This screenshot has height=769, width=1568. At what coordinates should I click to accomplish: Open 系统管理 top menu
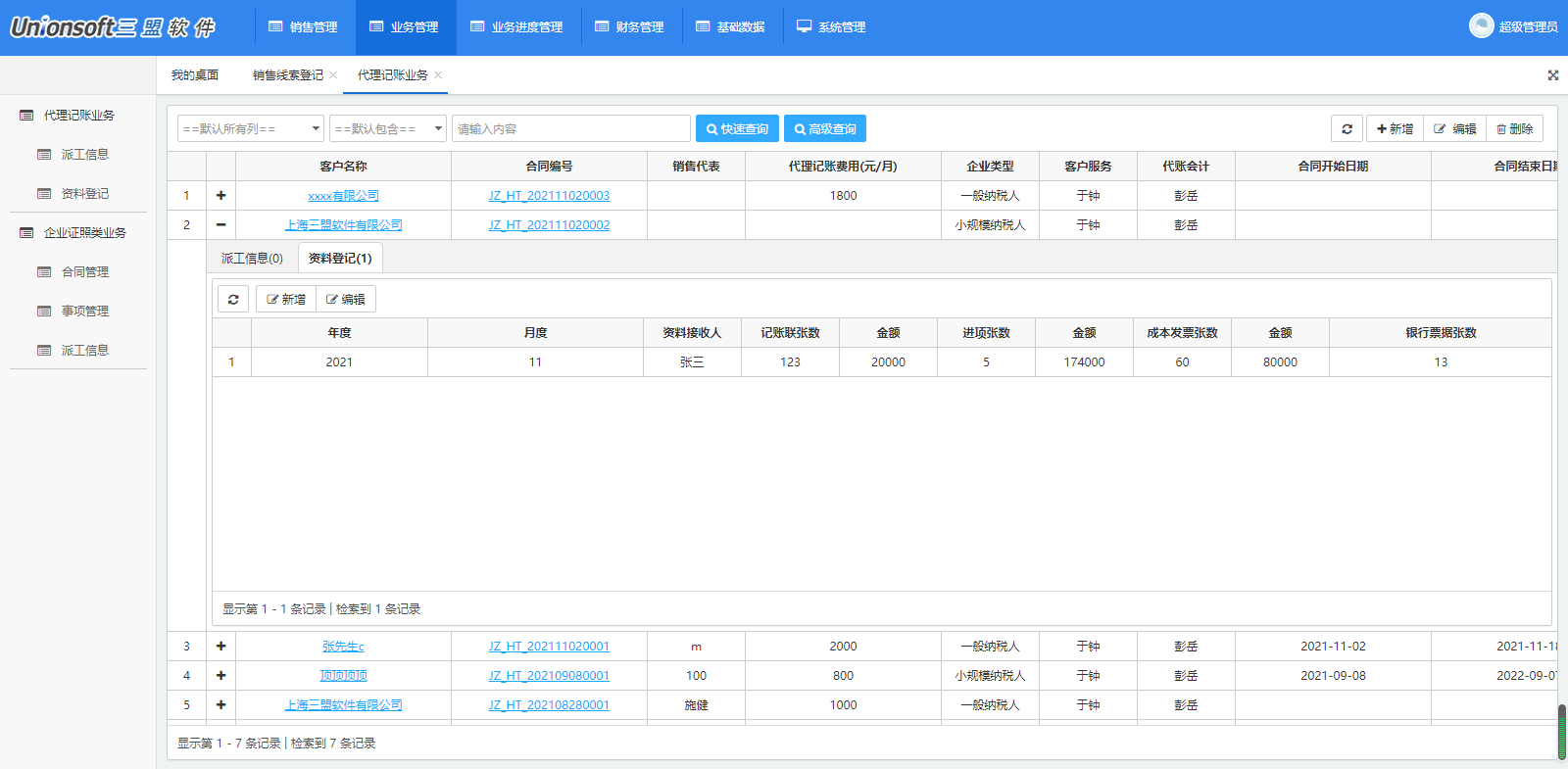(832, 27)
